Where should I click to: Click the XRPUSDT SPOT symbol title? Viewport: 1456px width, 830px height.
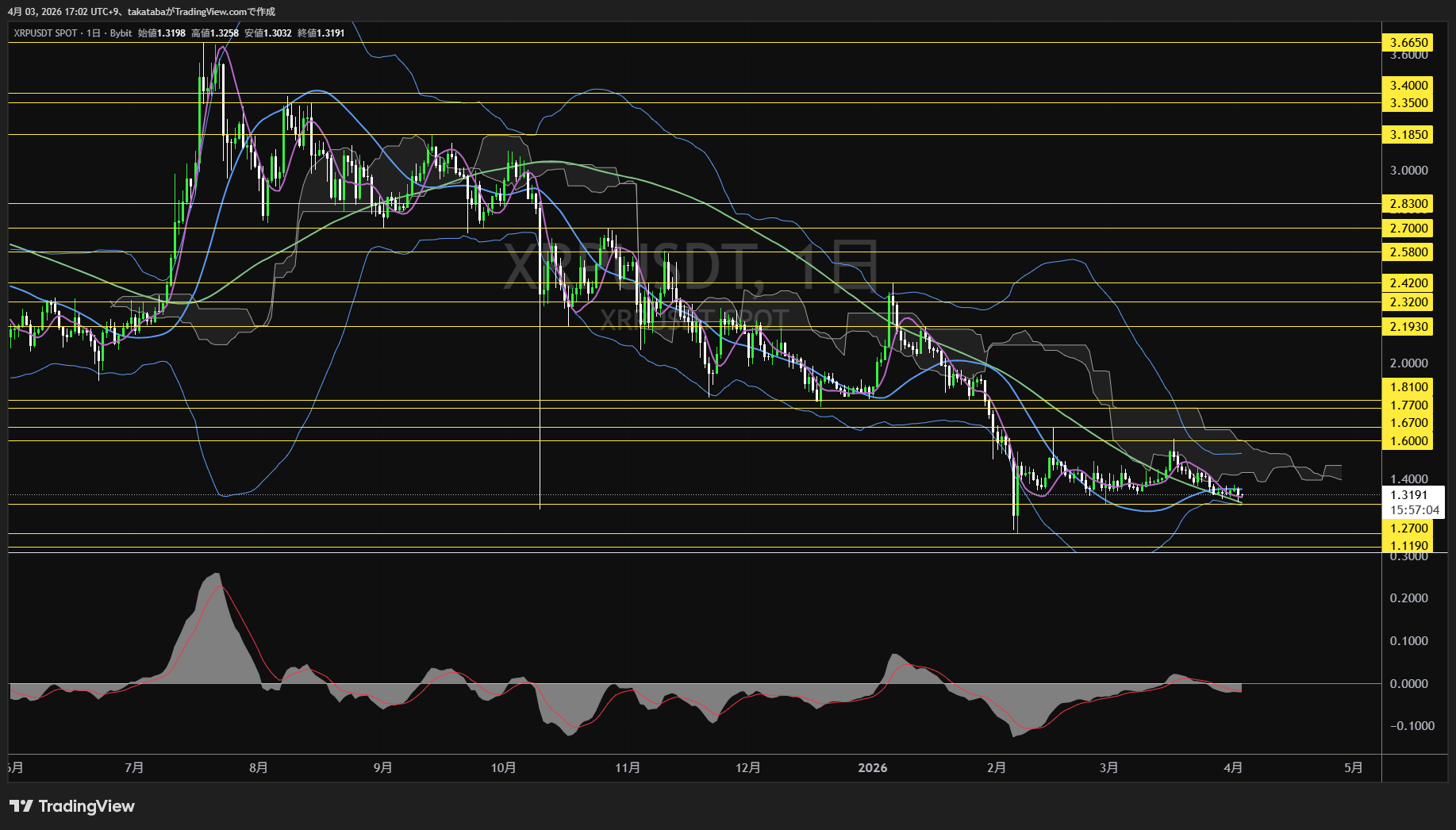click(45, 33)
